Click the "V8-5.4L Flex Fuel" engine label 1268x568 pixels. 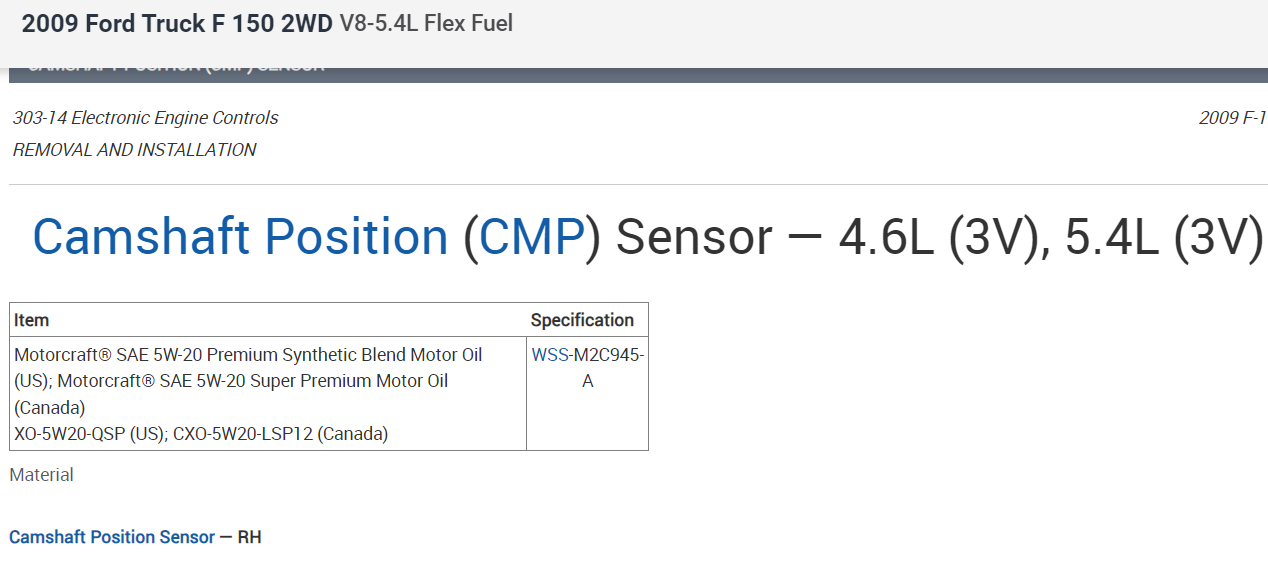pyautogui.click(x=426, y=24)
